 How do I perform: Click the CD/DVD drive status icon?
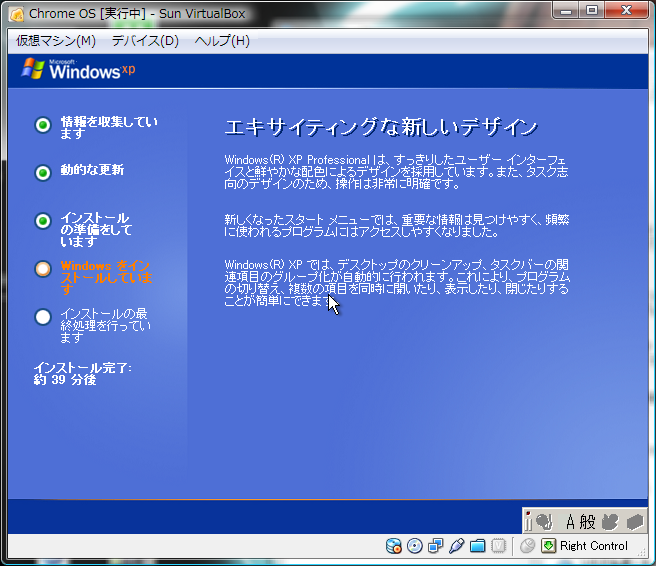(x=415, y=546)
